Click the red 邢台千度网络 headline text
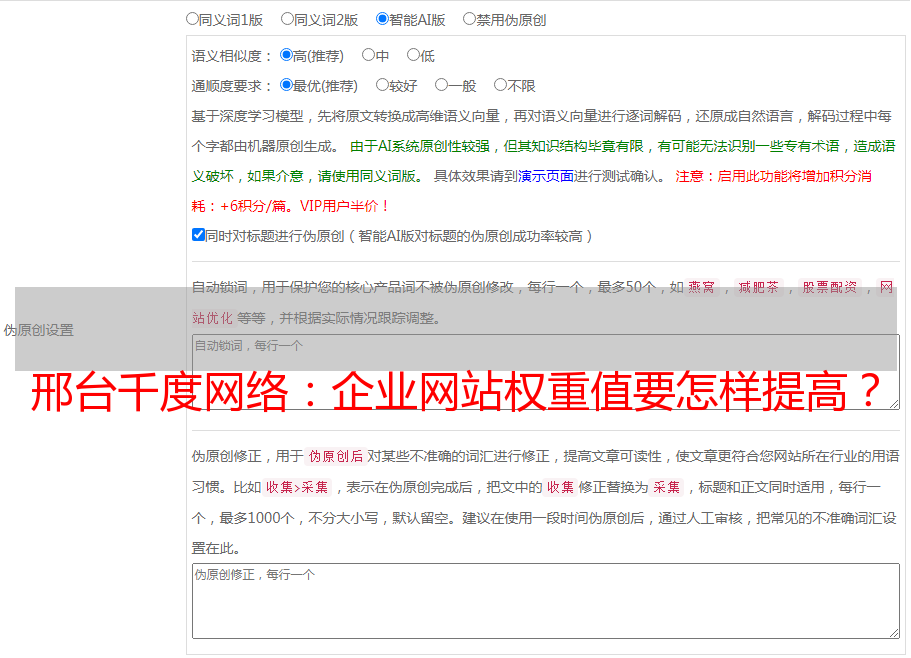This screenshot has width=911, height=658. [x=457, y=393]
